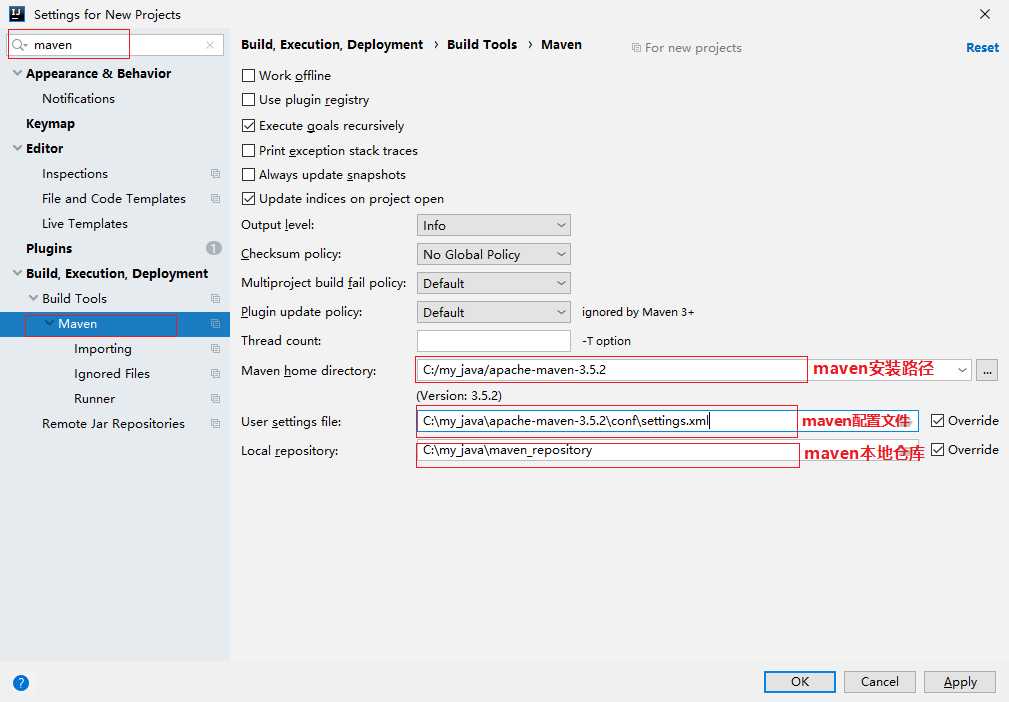
Task: Click project-level icon next to Inspections
Action: [x=216, y=174]
